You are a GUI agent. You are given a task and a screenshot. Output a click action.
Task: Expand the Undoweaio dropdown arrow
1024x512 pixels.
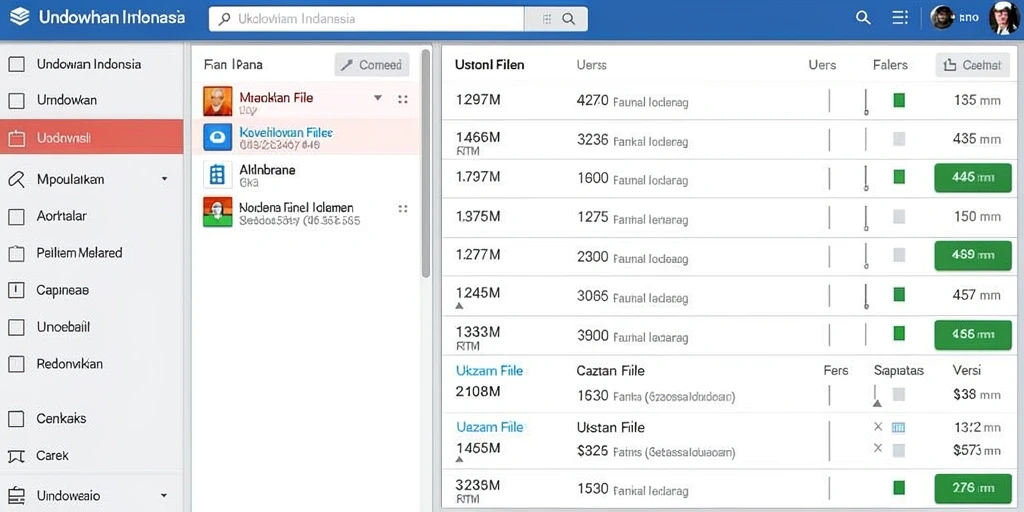coord(163,496)
